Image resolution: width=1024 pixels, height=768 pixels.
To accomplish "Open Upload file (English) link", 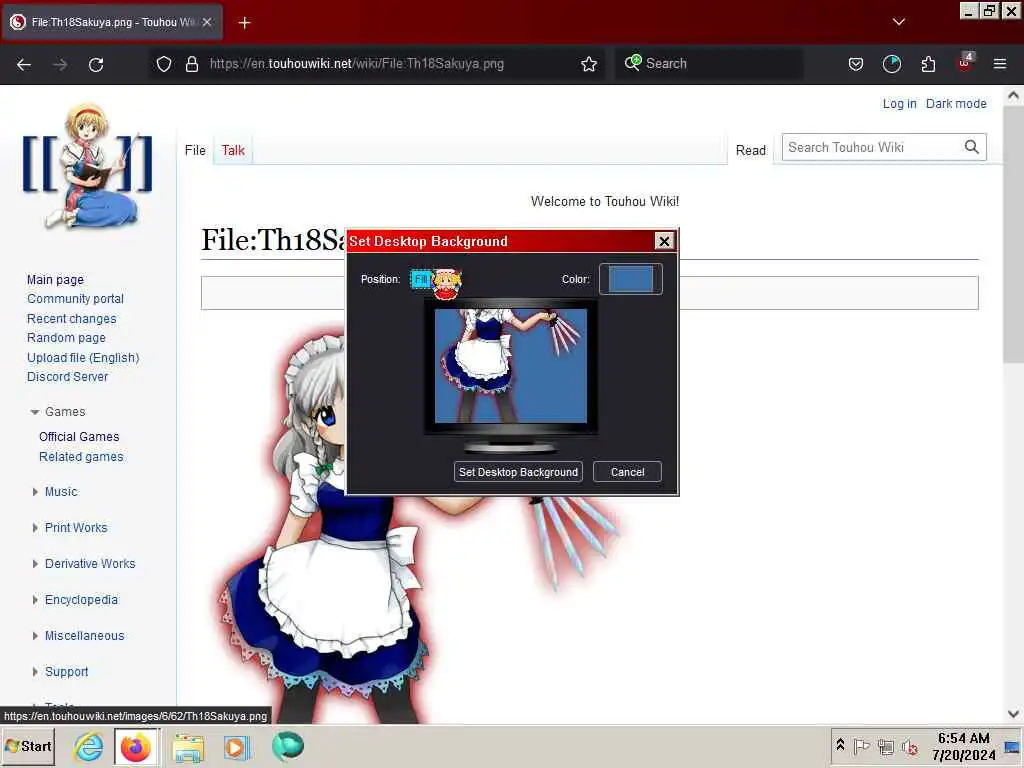I will pos(83,358).
